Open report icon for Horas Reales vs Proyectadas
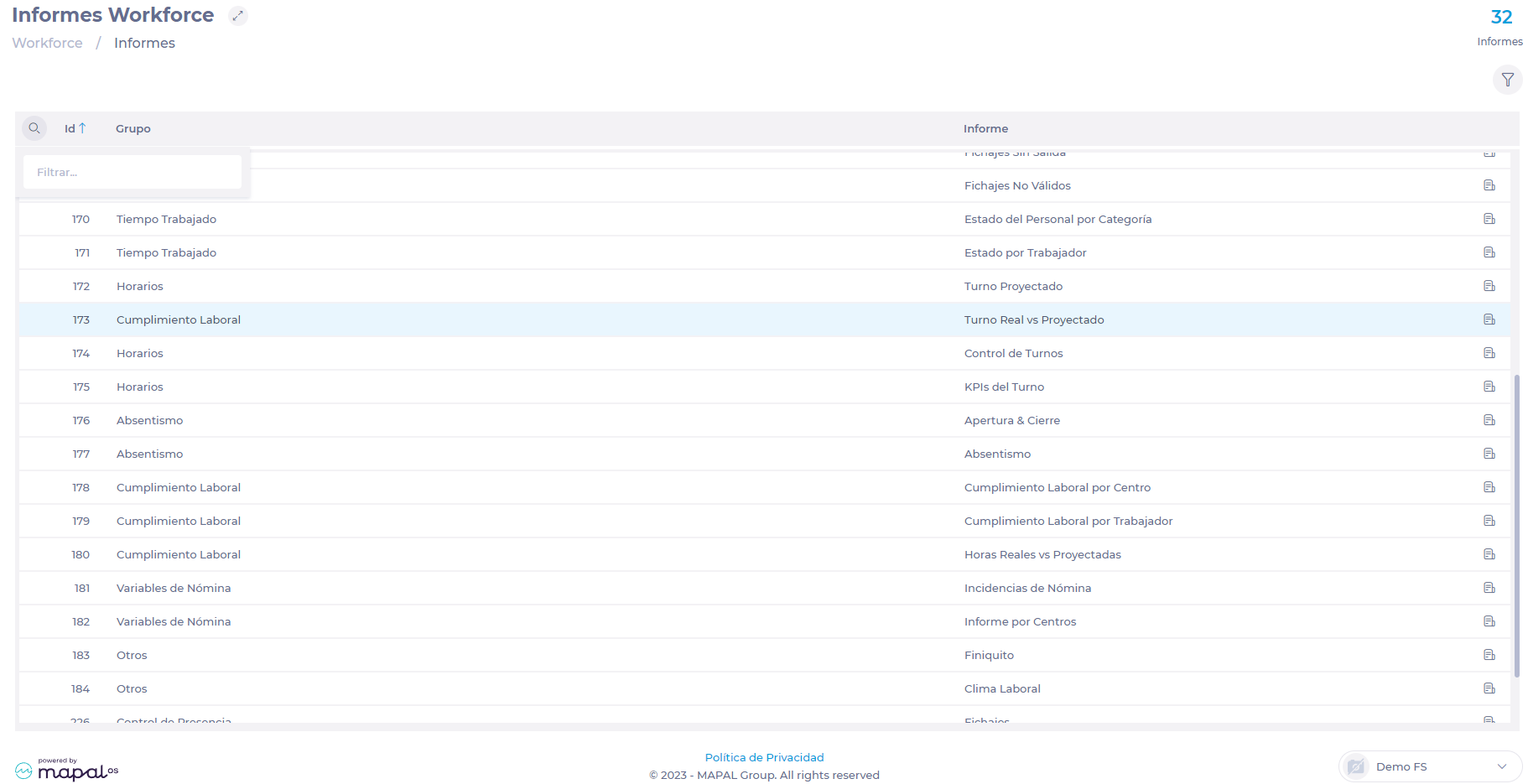Viewport: 1528px width, 784px height. coord(1489,554)
